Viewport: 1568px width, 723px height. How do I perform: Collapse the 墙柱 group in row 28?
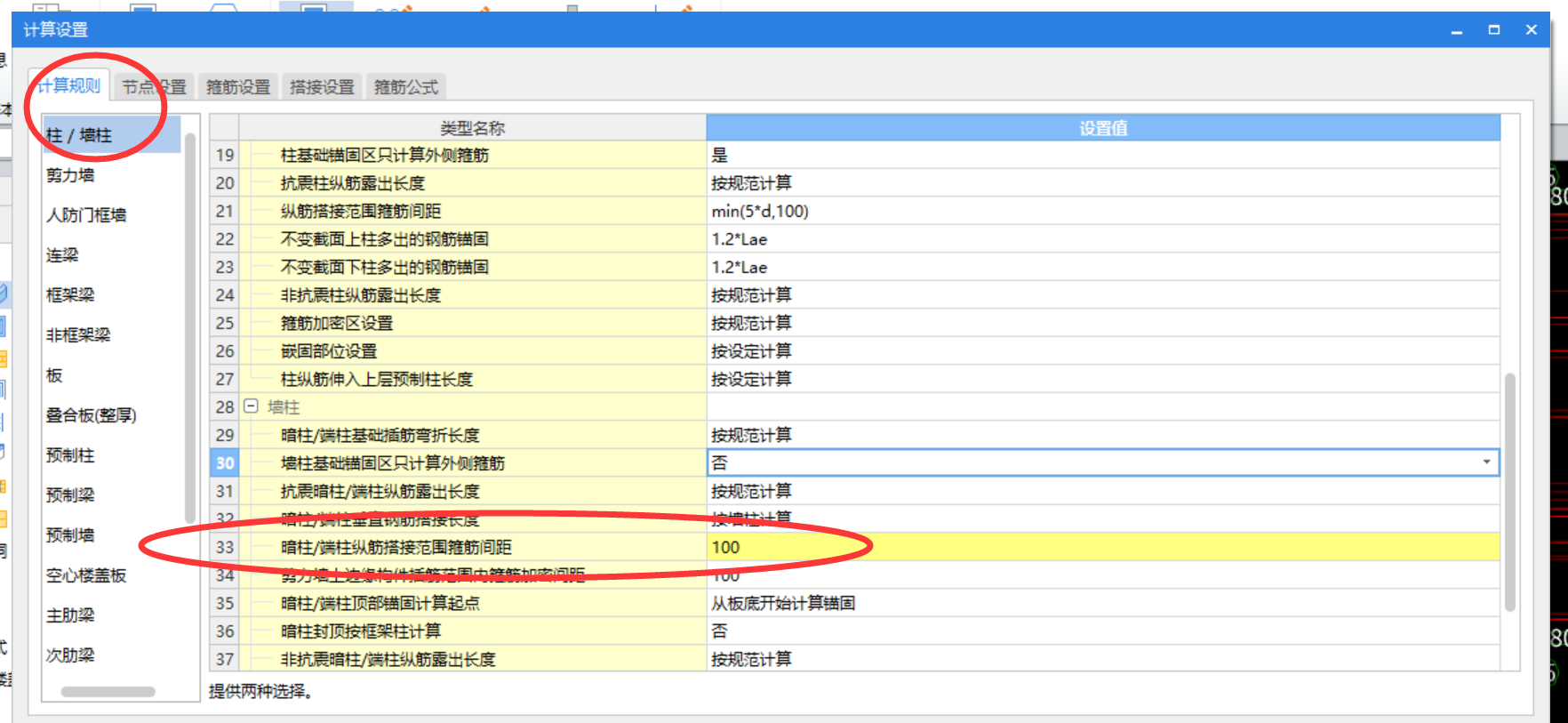tap(251, 406)
